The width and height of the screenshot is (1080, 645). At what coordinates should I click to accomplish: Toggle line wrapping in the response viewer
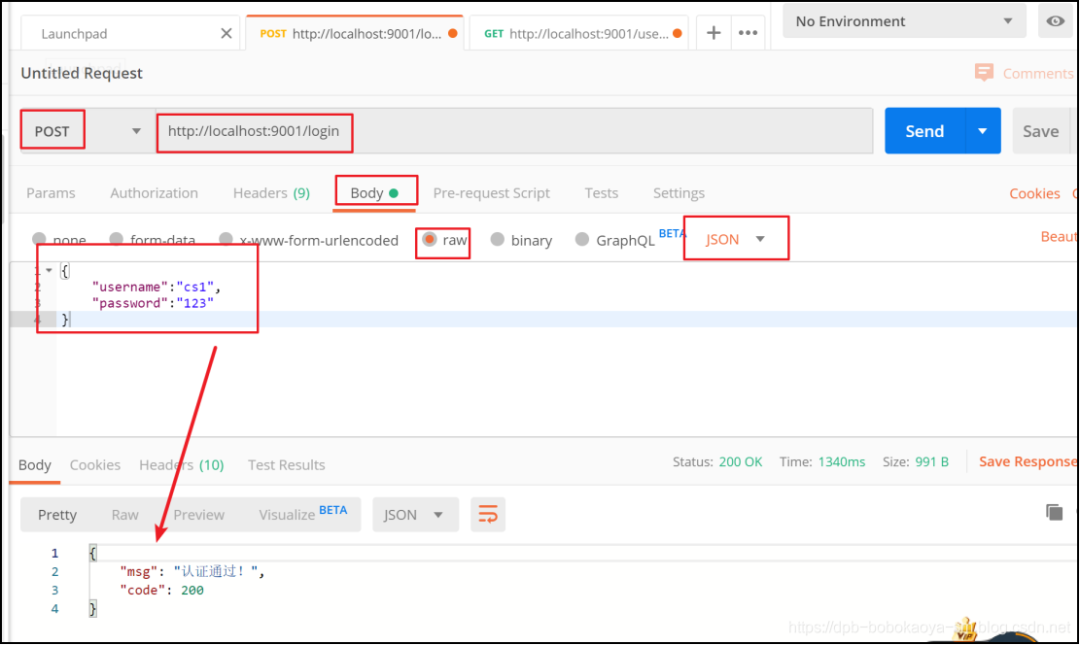[488, 513]
